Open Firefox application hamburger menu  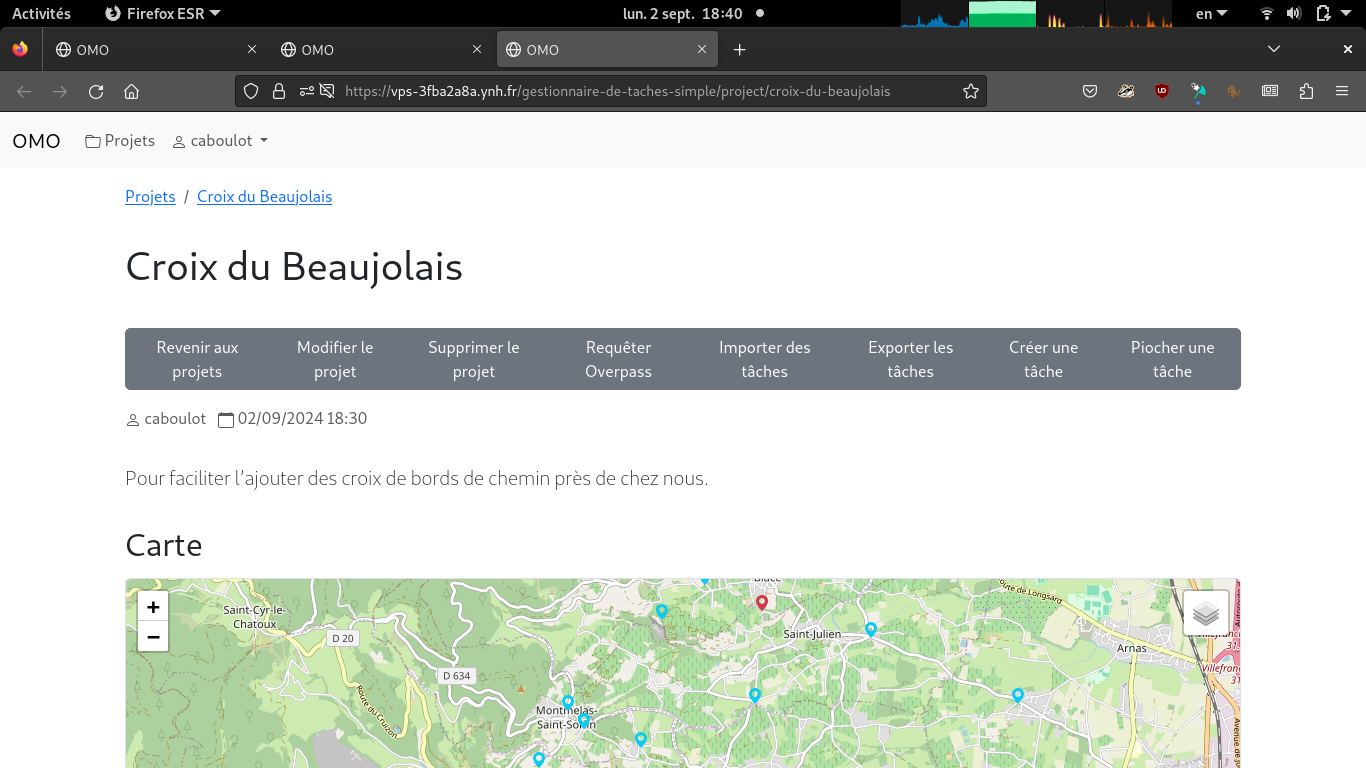[x=1342, y=91]
